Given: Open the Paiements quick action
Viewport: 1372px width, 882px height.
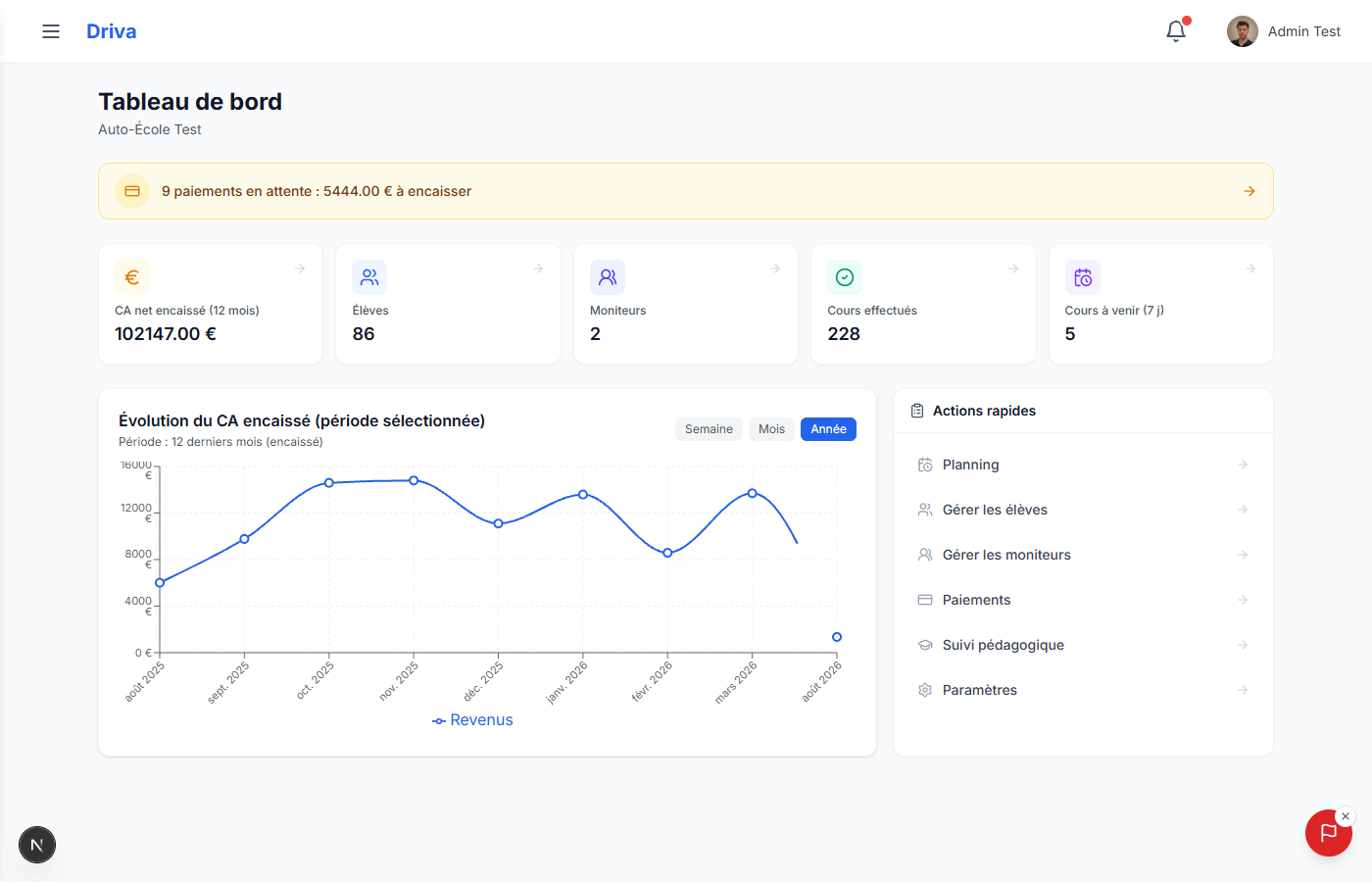Looking at the screenshot, I should [1083, 600].
